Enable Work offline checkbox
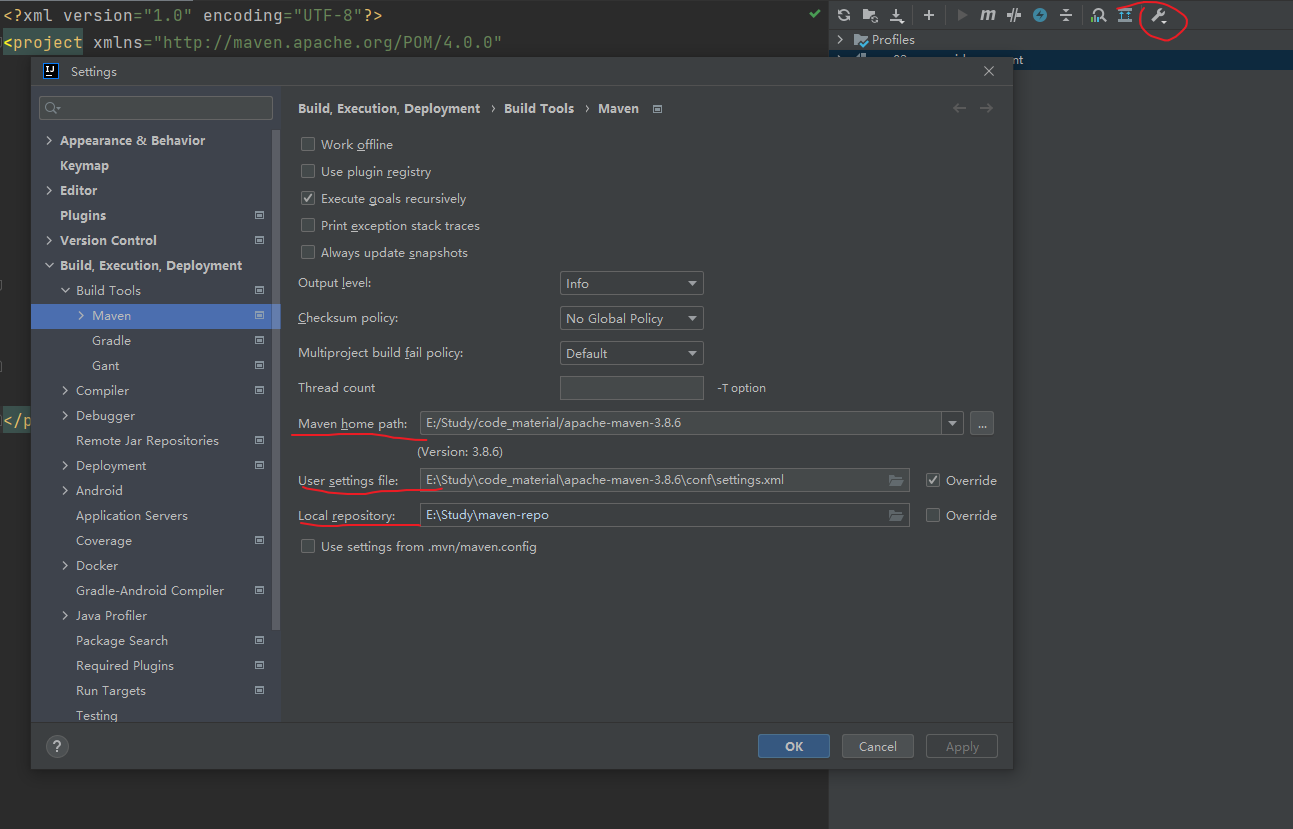1293x829 pixels. (x=308, y=145)
